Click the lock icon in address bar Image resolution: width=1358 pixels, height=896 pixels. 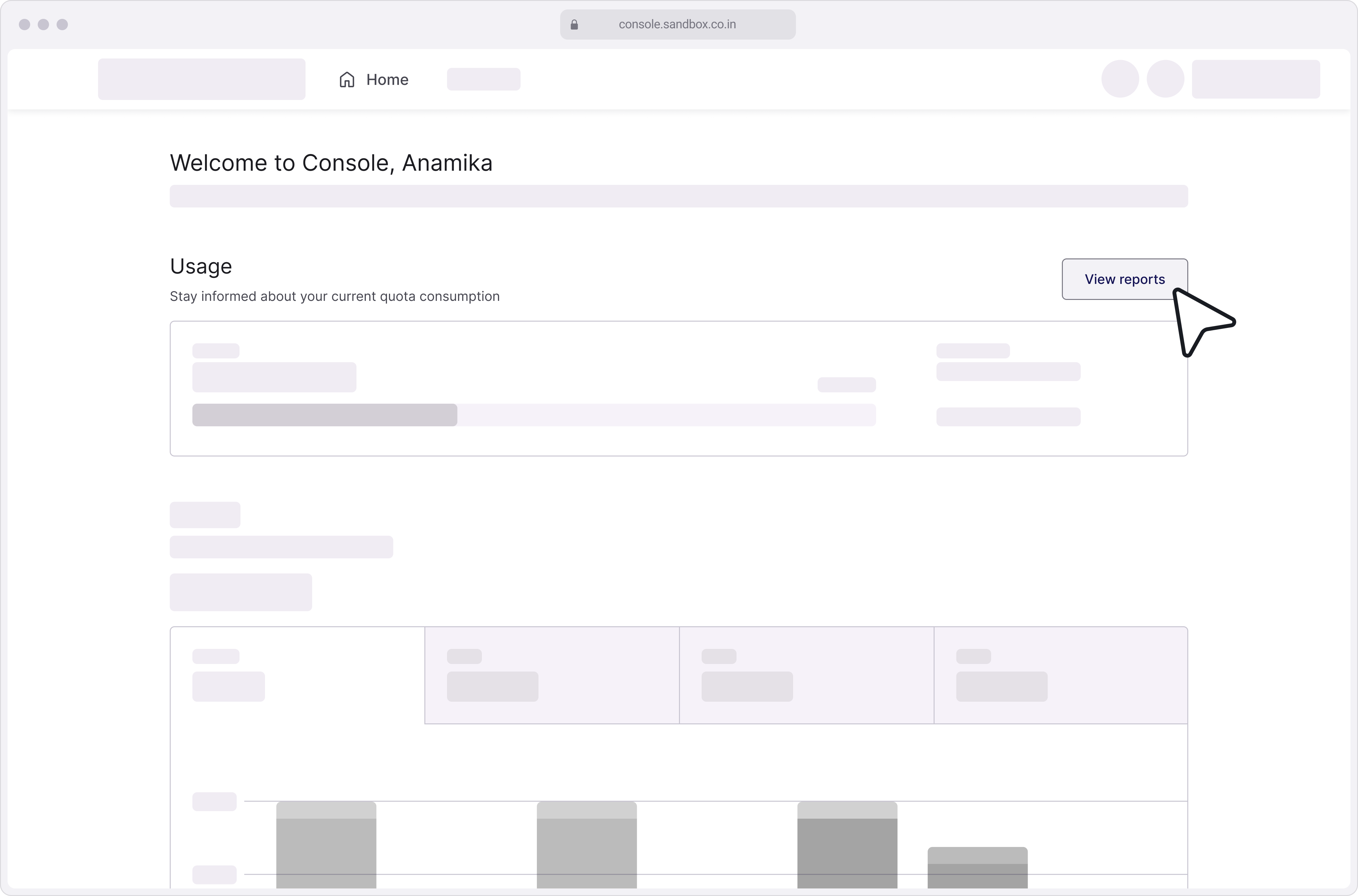pyautogui.click(x=574, y=25)
